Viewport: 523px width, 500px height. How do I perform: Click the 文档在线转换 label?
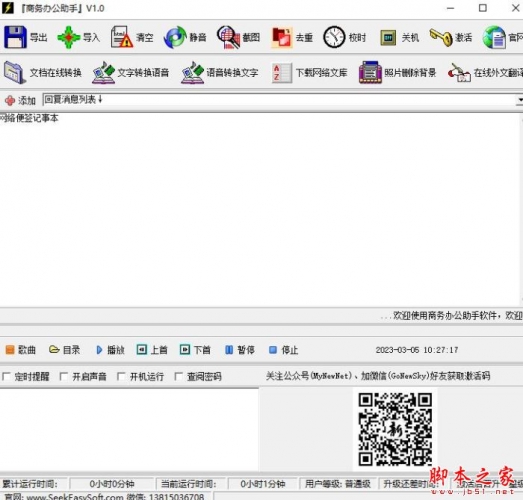tap(56, 72)
